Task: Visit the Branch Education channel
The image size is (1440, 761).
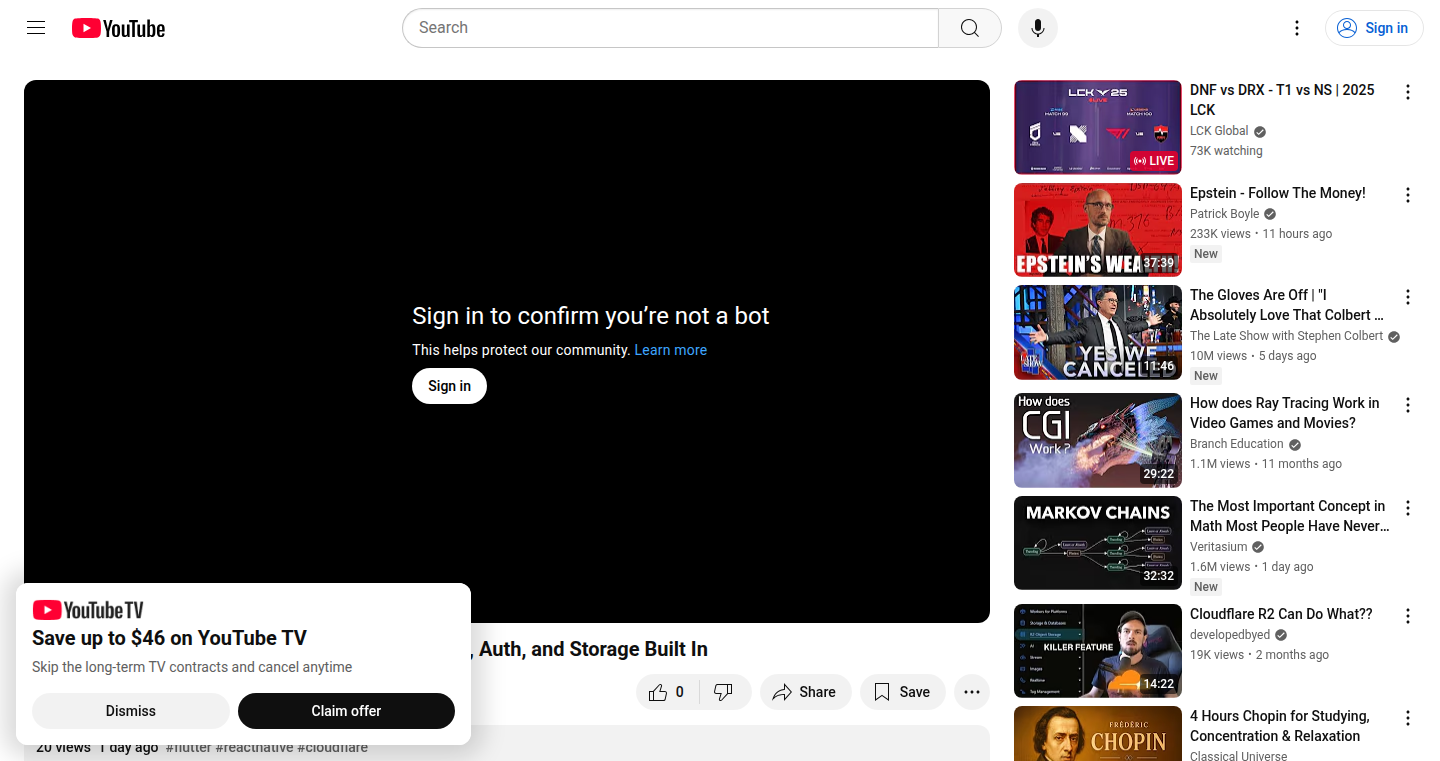Action: (x=1236, y=444)
